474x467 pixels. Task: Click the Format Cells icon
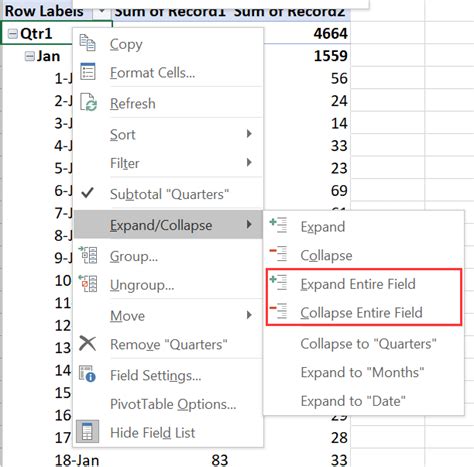pos(88,72)
